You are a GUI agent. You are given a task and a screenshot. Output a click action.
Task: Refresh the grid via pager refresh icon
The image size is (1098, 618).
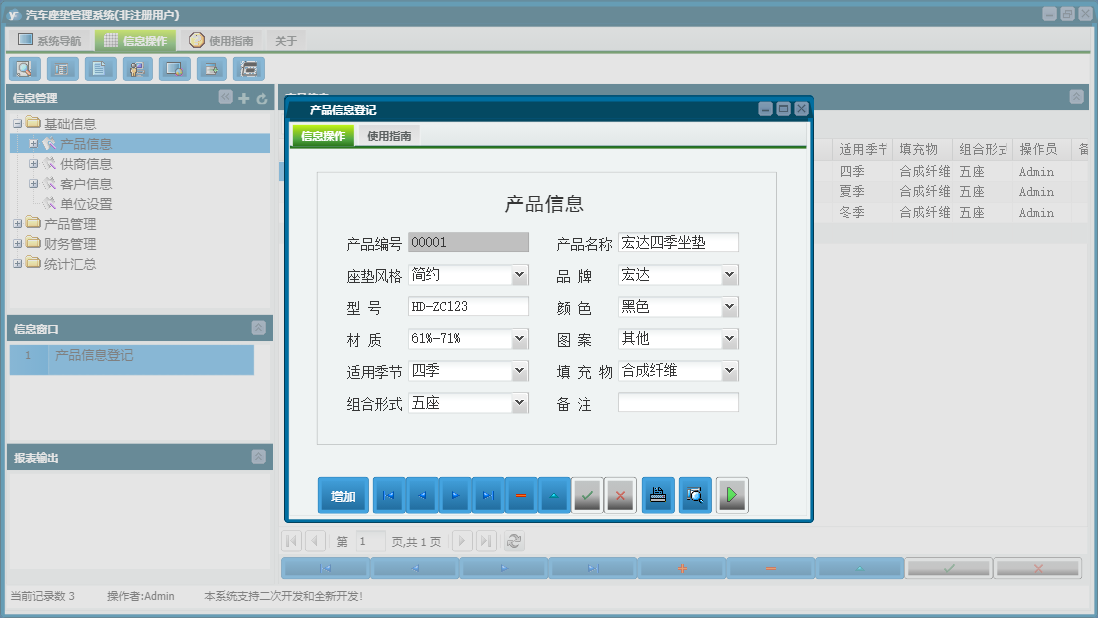[514, 541]
